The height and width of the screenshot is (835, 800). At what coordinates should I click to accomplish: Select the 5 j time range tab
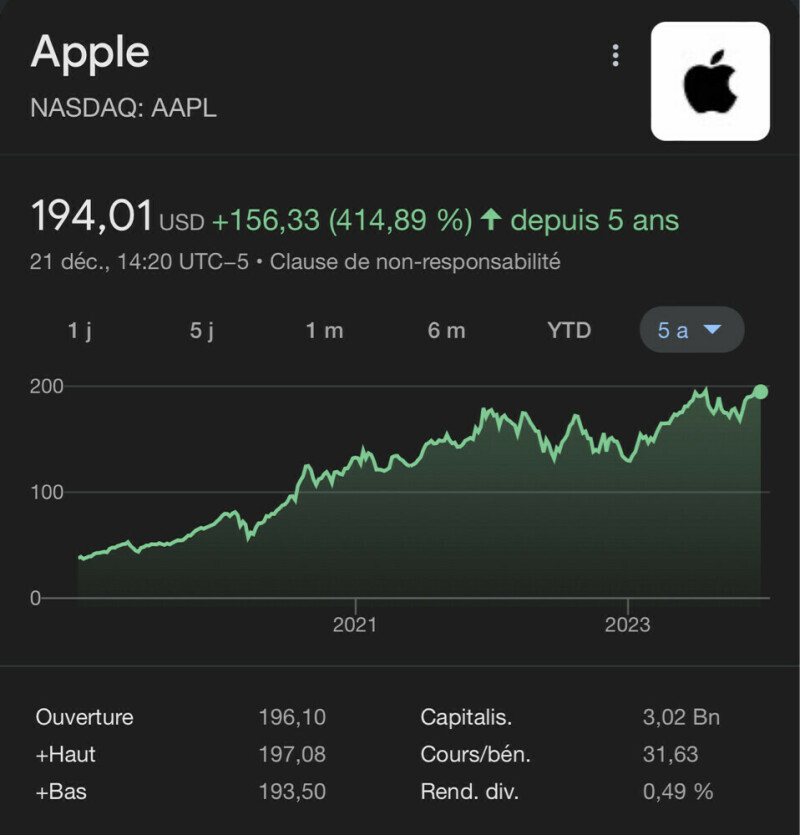coord(202,331)
